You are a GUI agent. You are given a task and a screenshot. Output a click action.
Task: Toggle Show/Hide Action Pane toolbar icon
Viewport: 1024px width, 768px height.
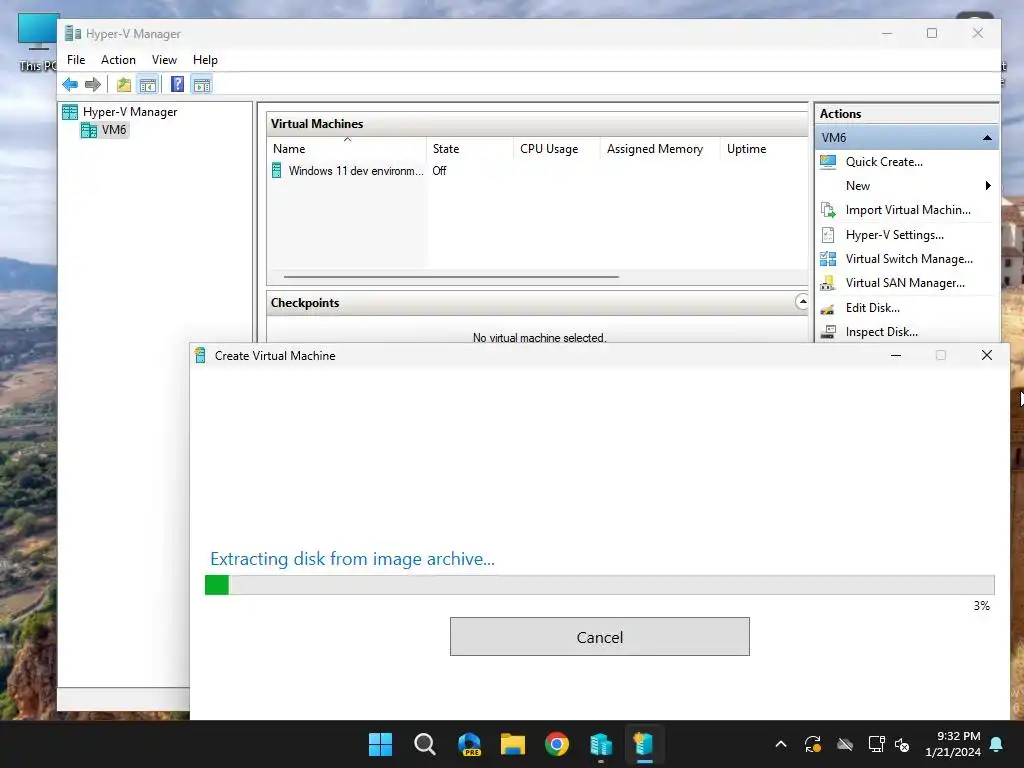[202, 84]
